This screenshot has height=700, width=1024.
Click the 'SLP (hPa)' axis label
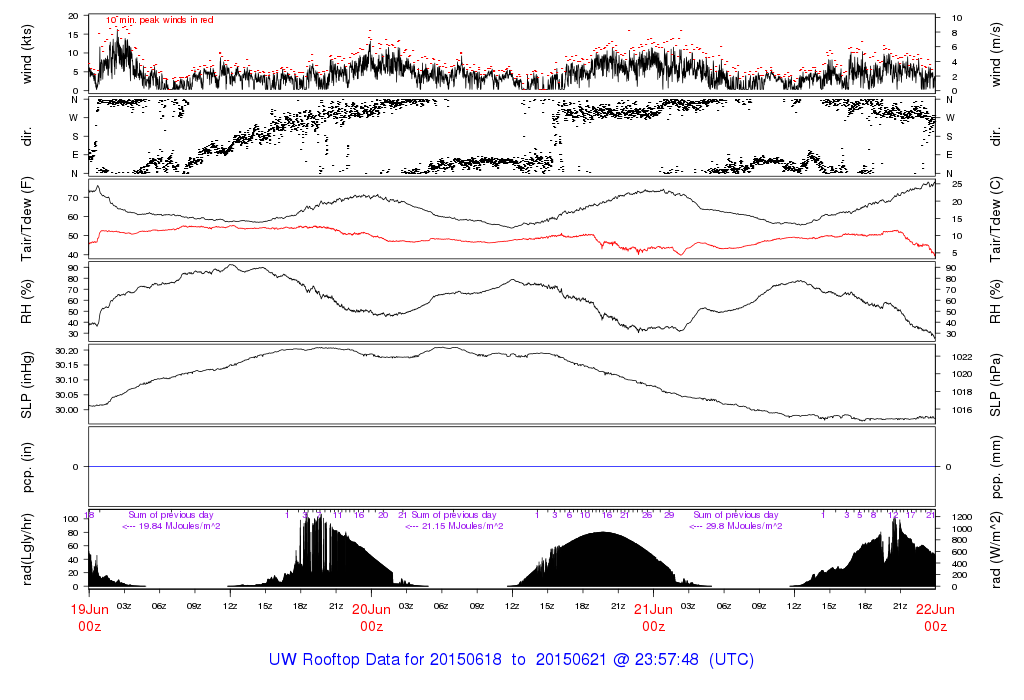click(998, 383)
